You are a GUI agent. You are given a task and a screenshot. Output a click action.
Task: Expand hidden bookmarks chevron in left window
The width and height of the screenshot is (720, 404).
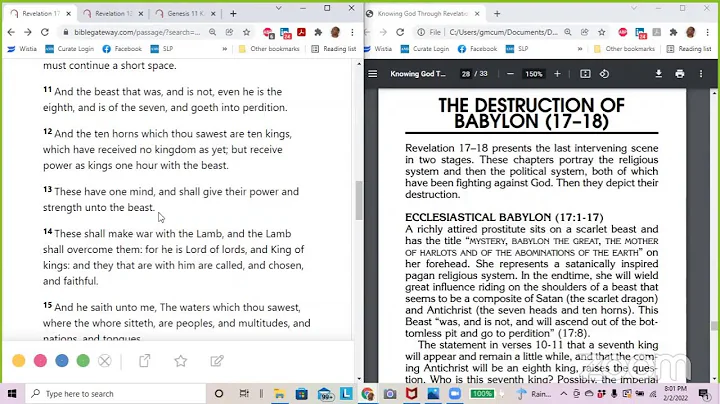click(x=225, y=49)
